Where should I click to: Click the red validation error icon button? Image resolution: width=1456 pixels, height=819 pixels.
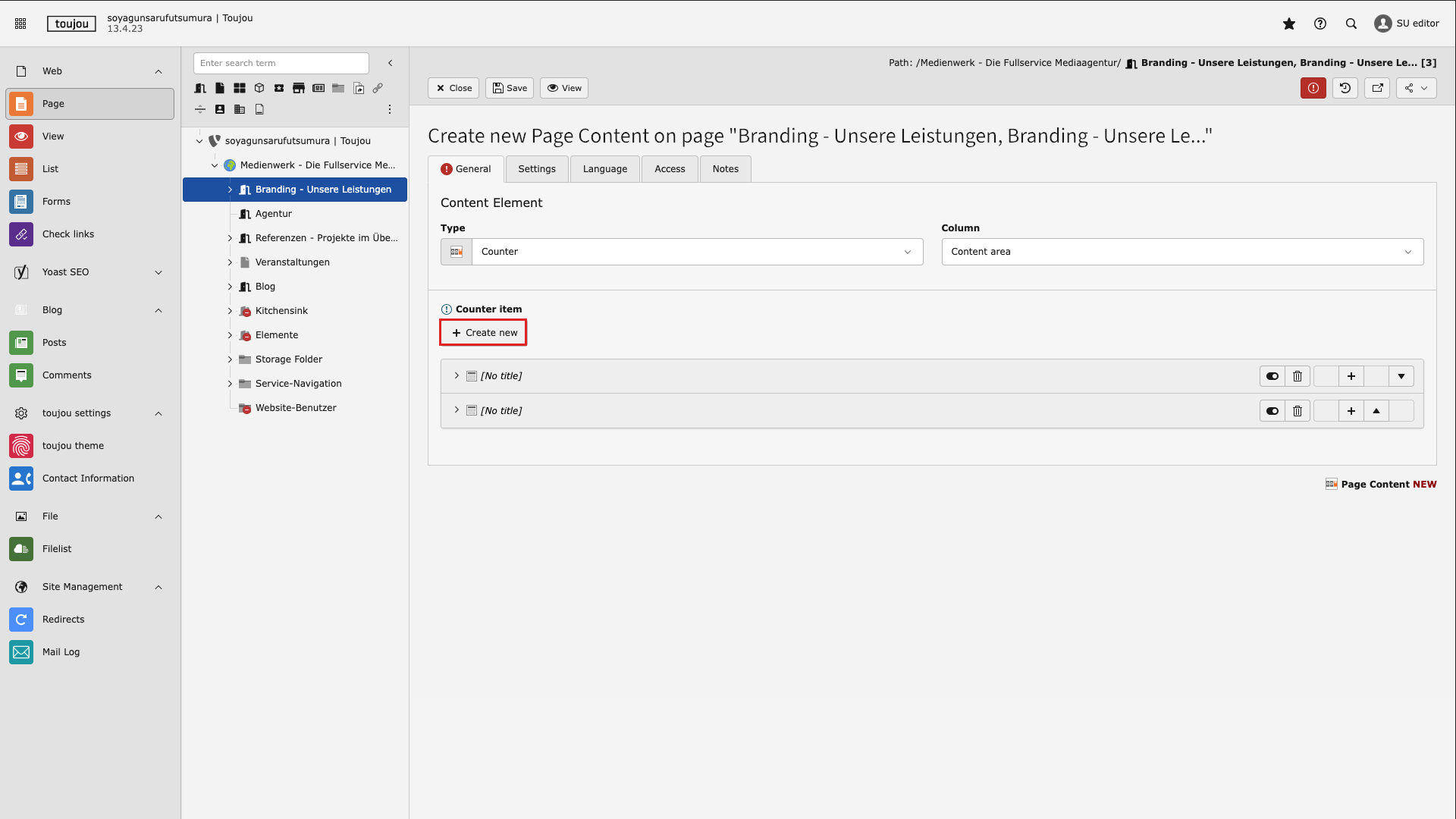point(1313,88)
